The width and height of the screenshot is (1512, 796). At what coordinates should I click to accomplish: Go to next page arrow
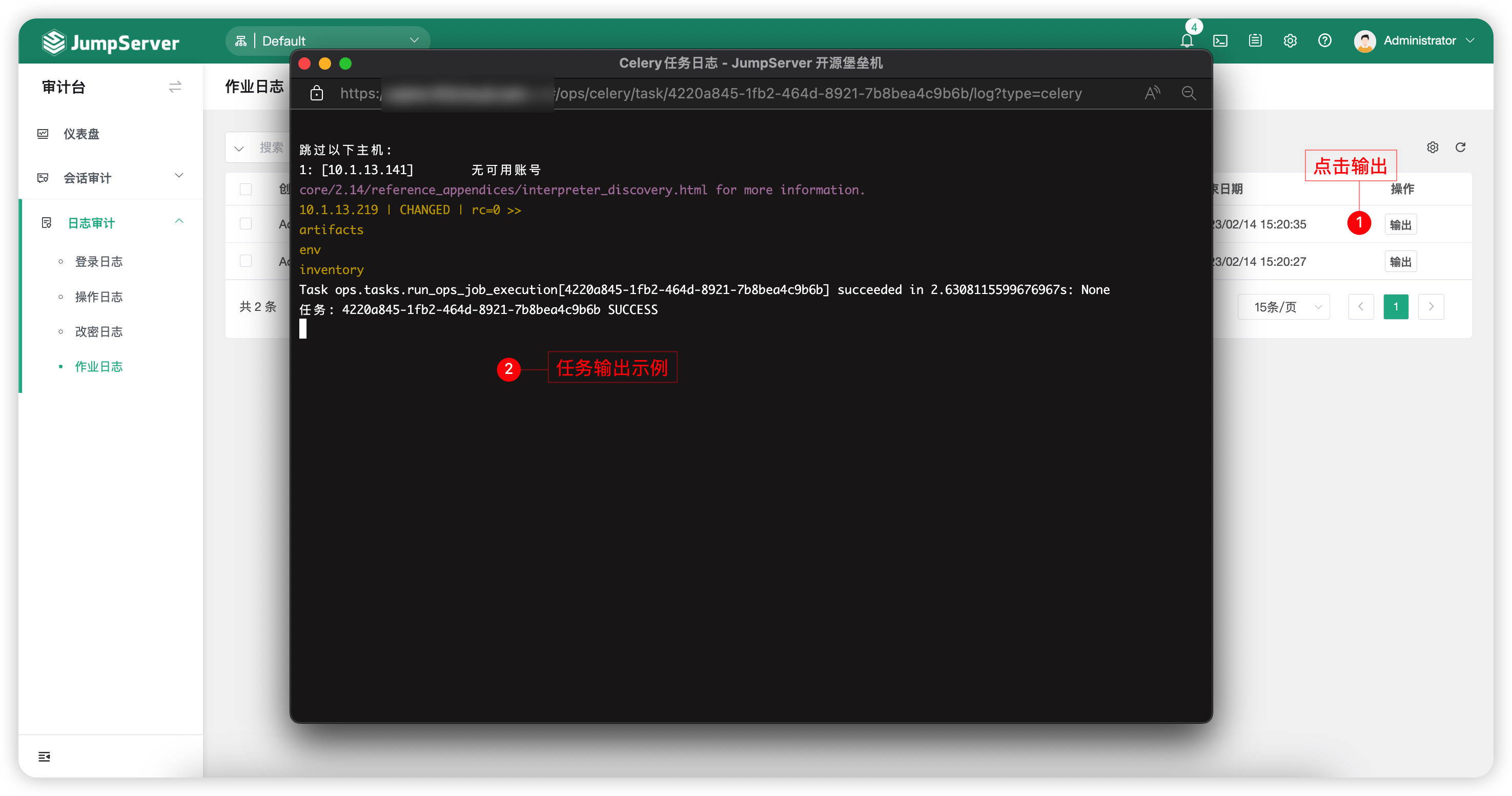[x=1431, y=307]
